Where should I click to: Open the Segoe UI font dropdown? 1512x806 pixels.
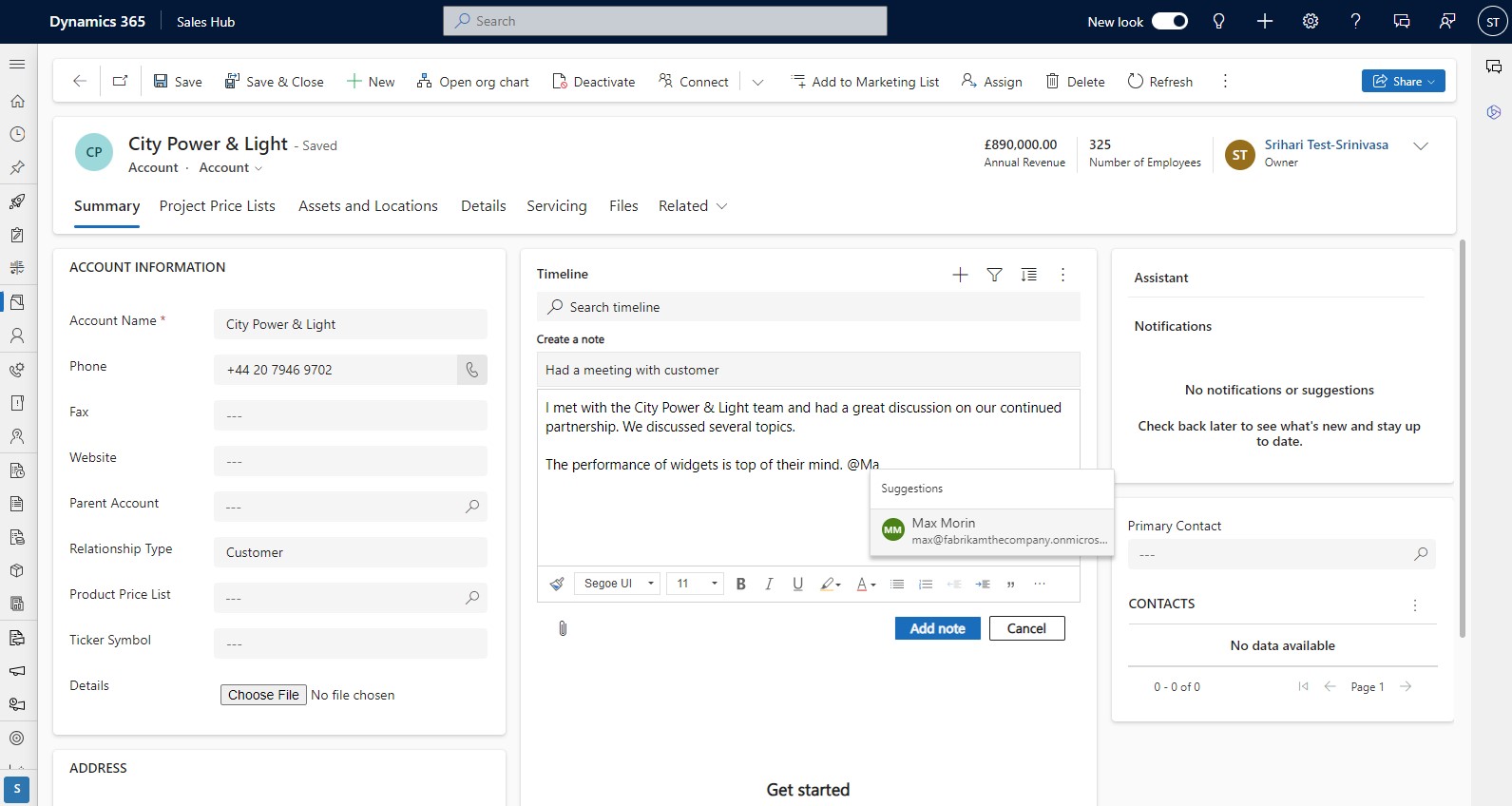tap(619, 584)
